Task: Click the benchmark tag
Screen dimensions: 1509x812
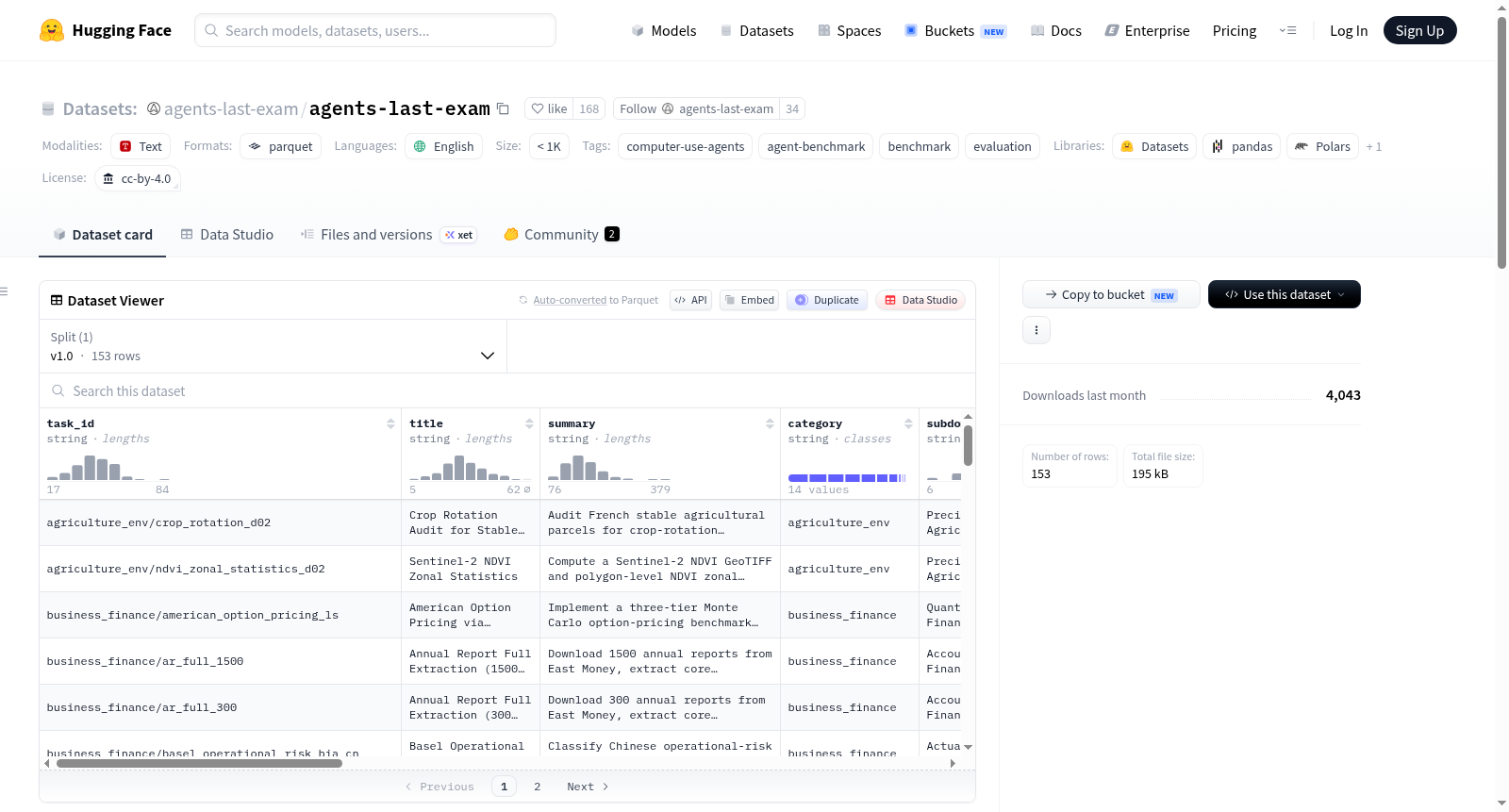Action: click(919, 146)
